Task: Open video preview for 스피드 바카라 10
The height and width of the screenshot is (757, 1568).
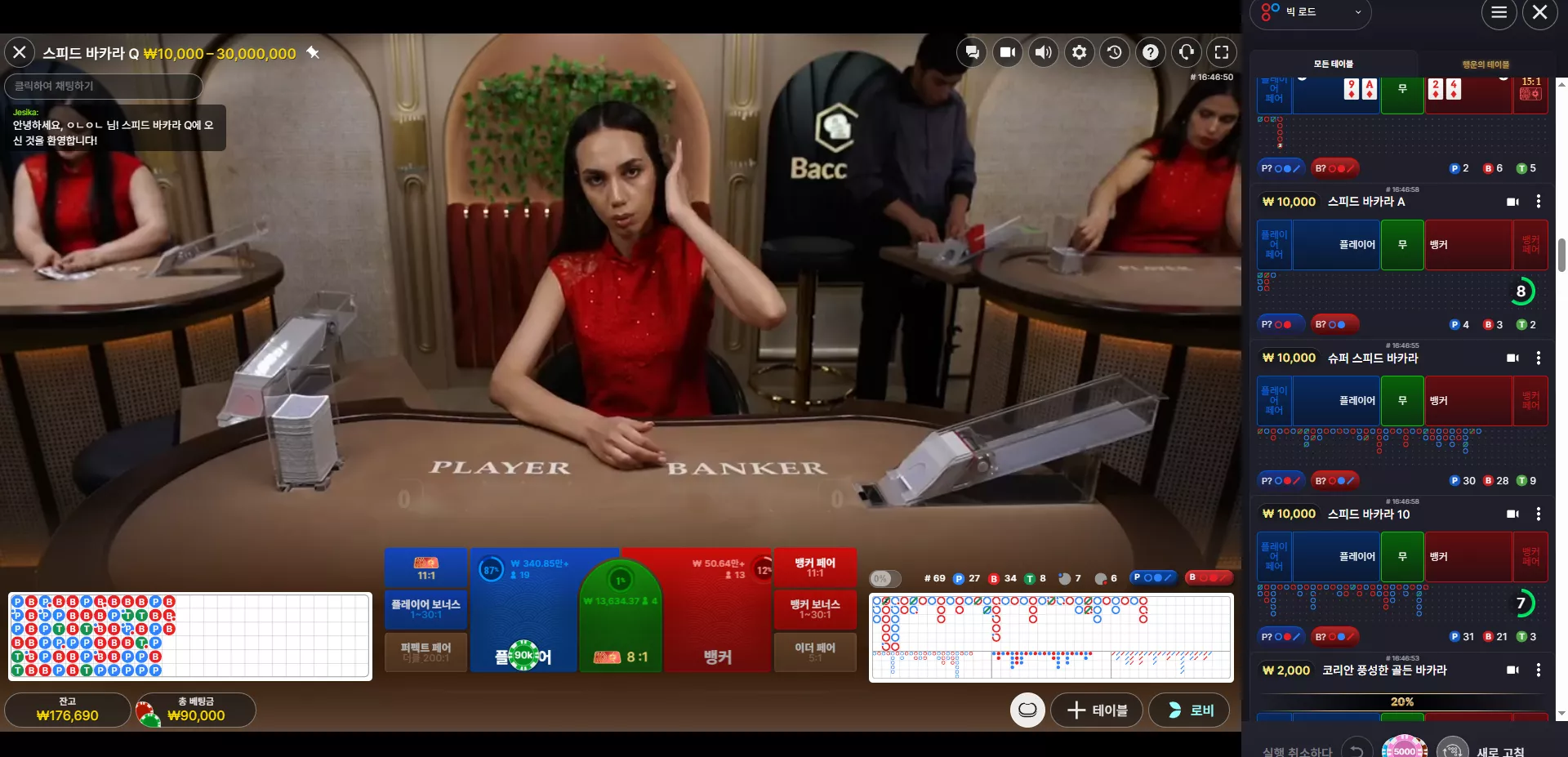Action: 1512,514
